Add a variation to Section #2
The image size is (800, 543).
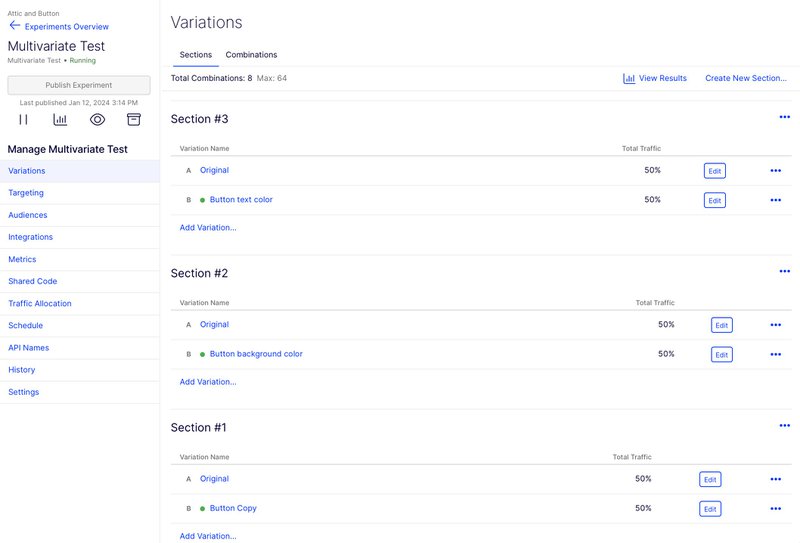pos(208,382)
